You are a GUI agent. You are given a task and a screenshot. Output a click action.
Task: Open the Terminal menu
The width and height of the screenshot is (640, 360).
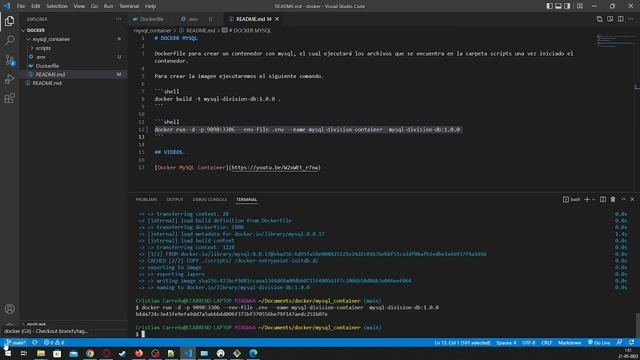tap(129, 6)
